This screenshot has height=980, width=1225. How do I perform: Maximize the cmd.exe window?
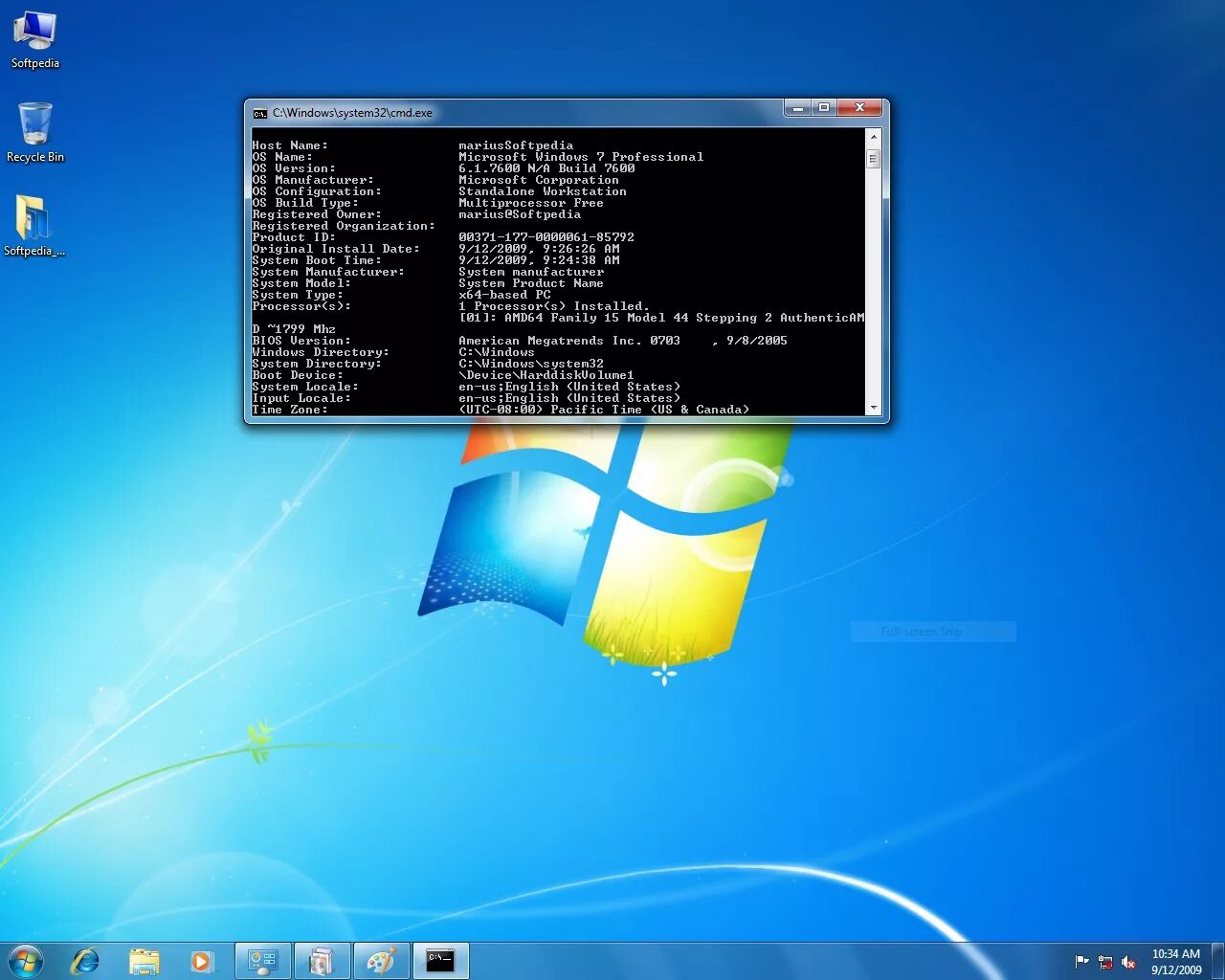[824, 108]
